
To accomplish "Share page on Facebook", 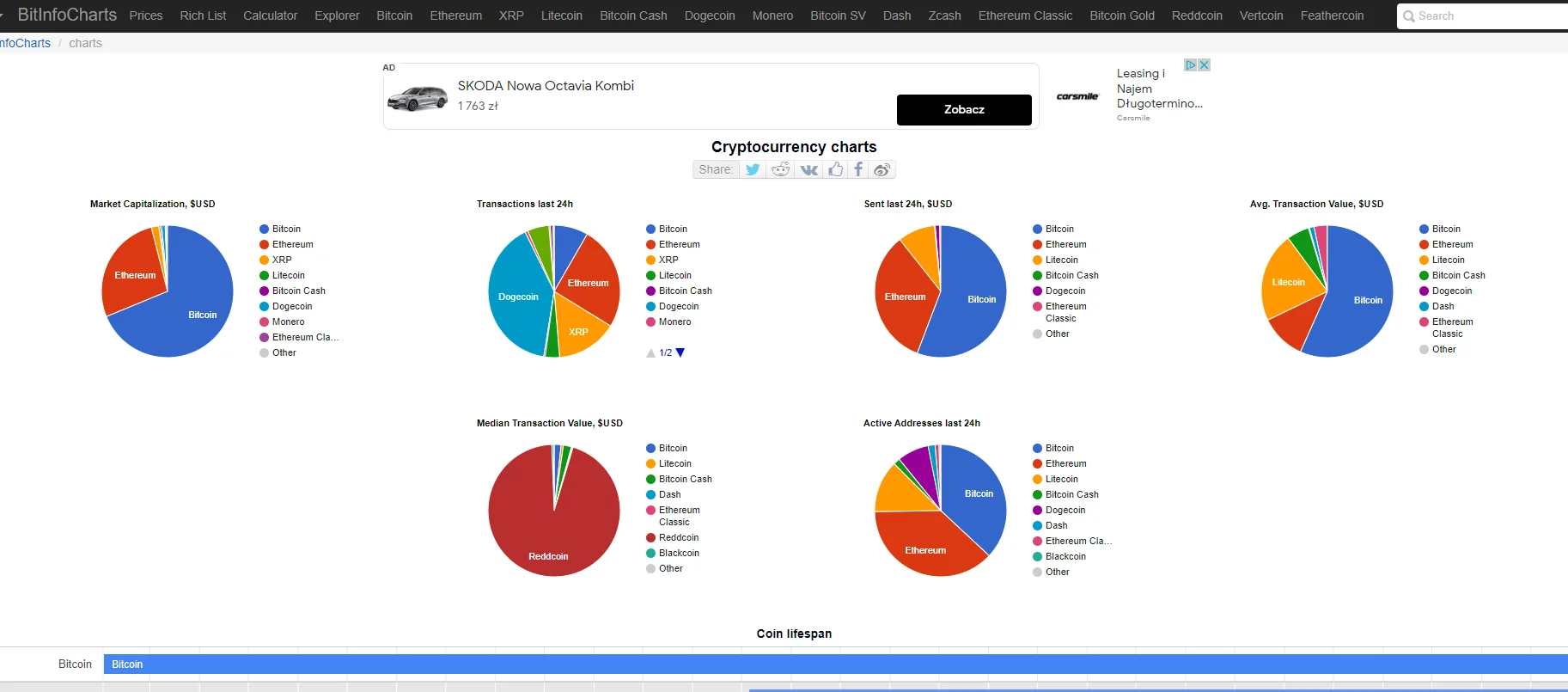I will [x=857, y=169].
